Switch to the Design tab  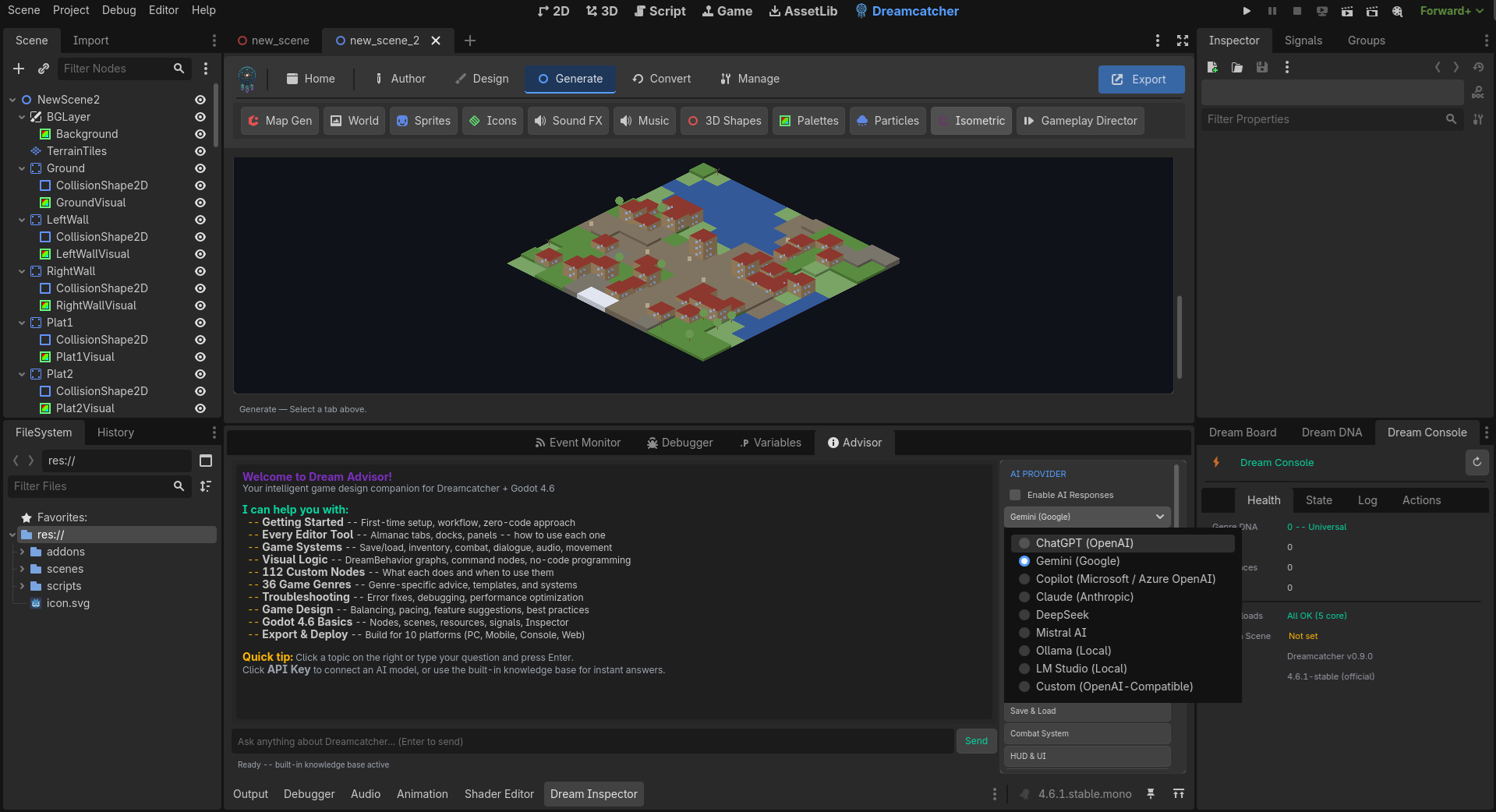click(482, 79)
